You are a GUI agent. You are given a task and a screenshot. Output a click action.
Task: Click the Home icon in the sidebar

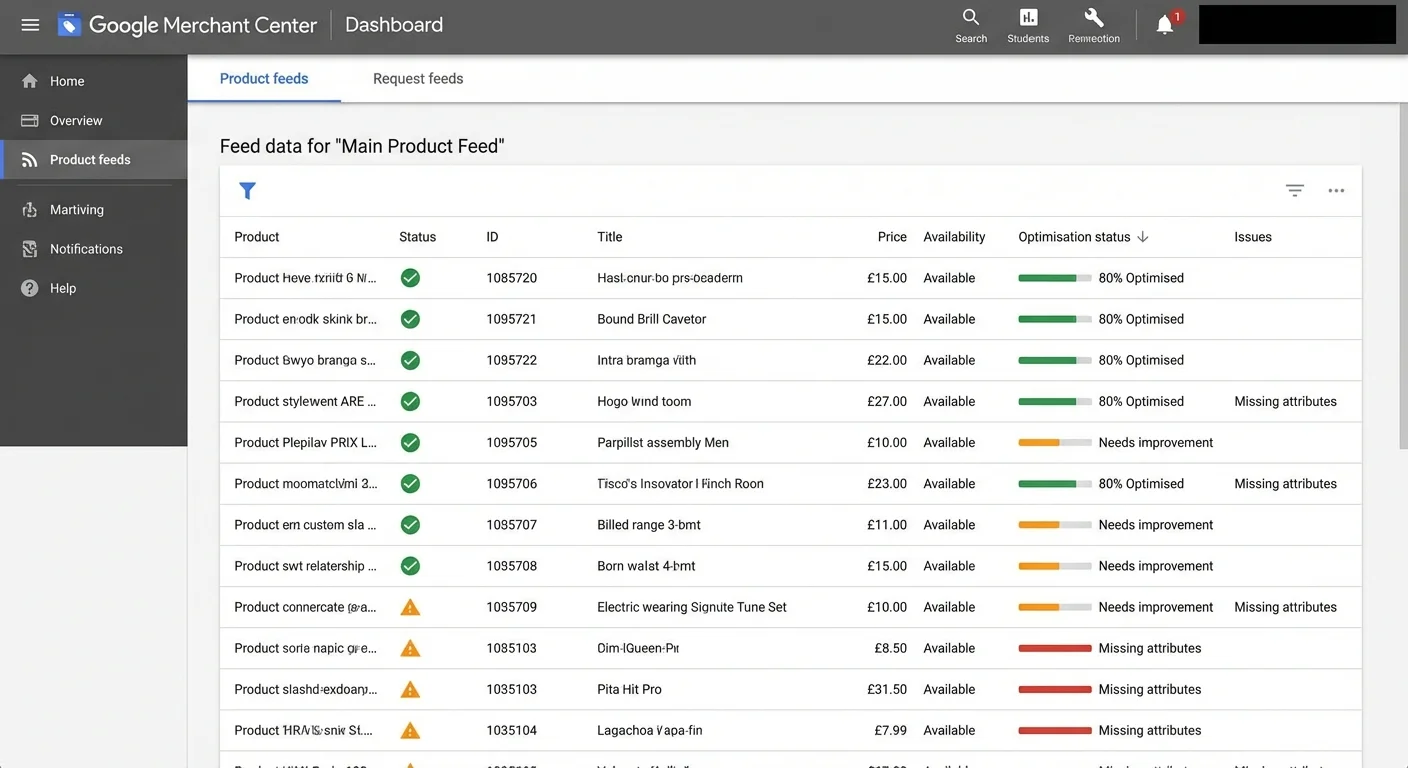30,81
